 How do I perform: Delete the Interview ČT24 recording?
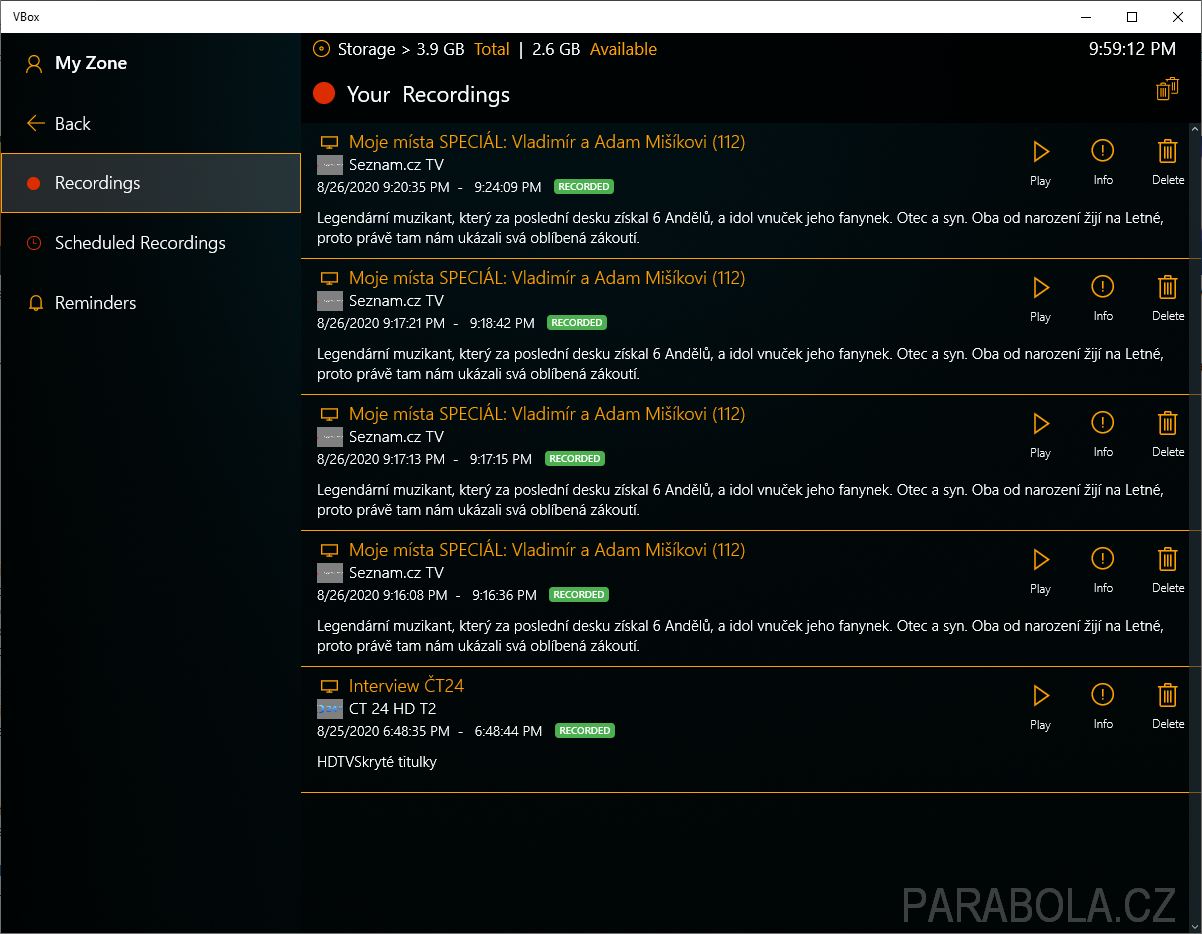[1167, 696]
